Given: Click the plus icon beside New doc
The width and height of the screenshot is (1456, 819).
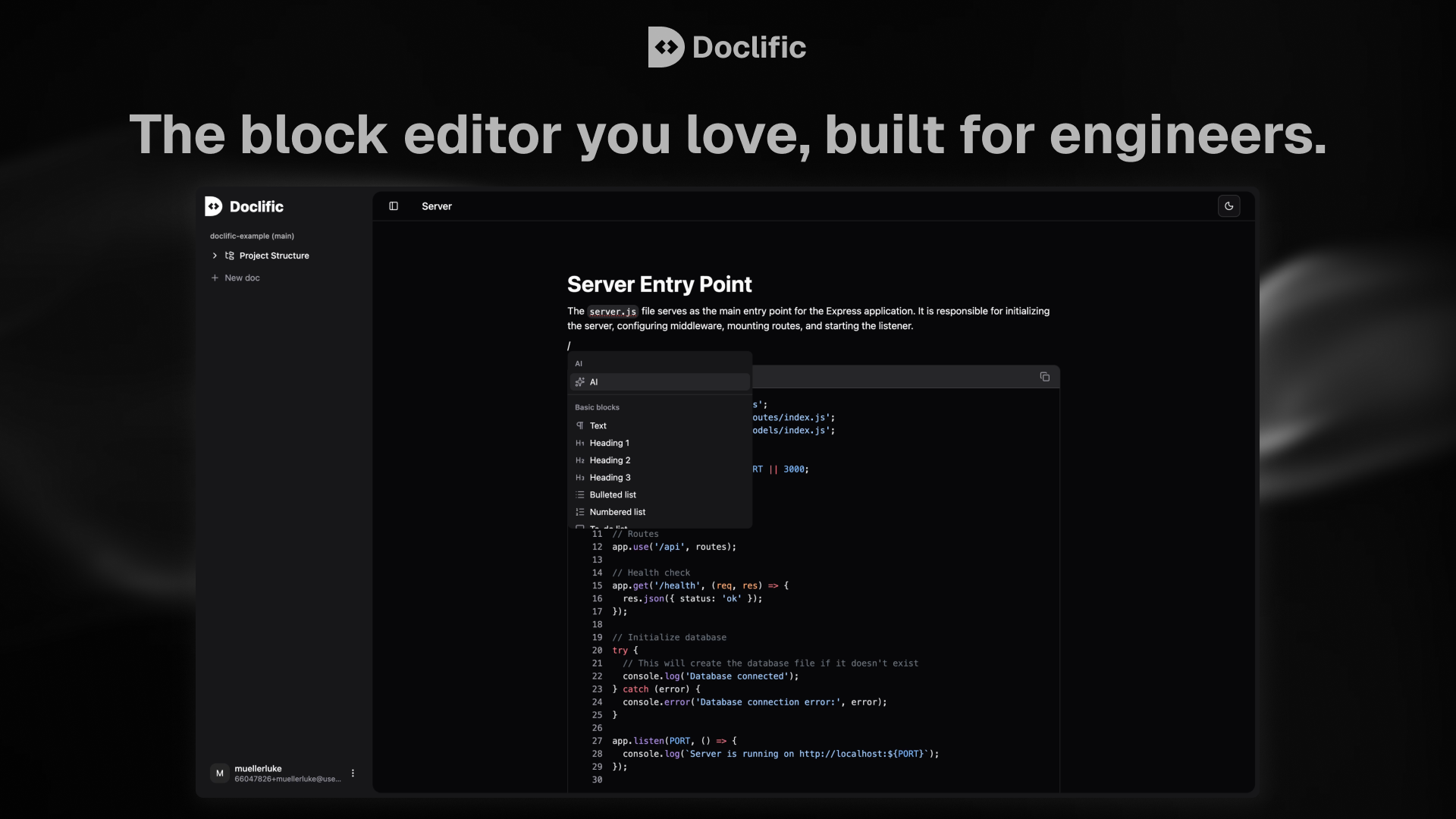Looking at the screenshot, I should [x=215, y=278].
